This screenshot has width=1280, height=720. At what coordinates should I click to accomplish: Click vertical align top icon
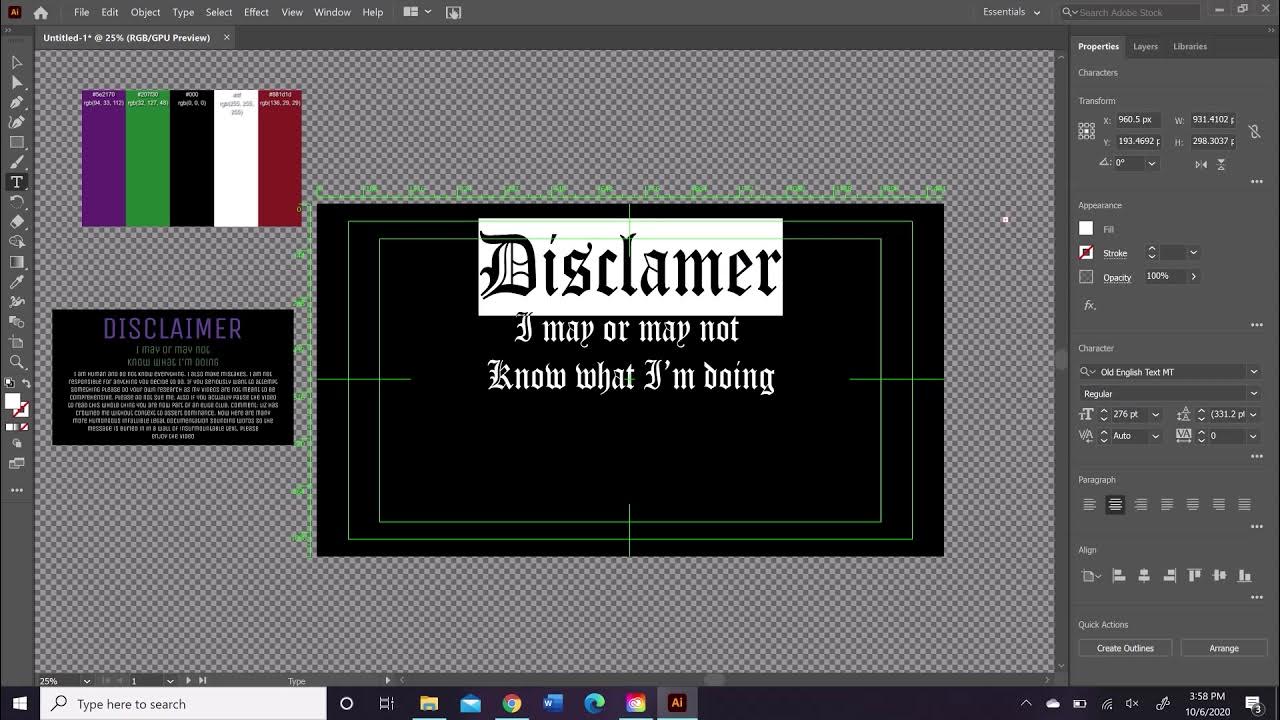click(x=1194, y=575)
